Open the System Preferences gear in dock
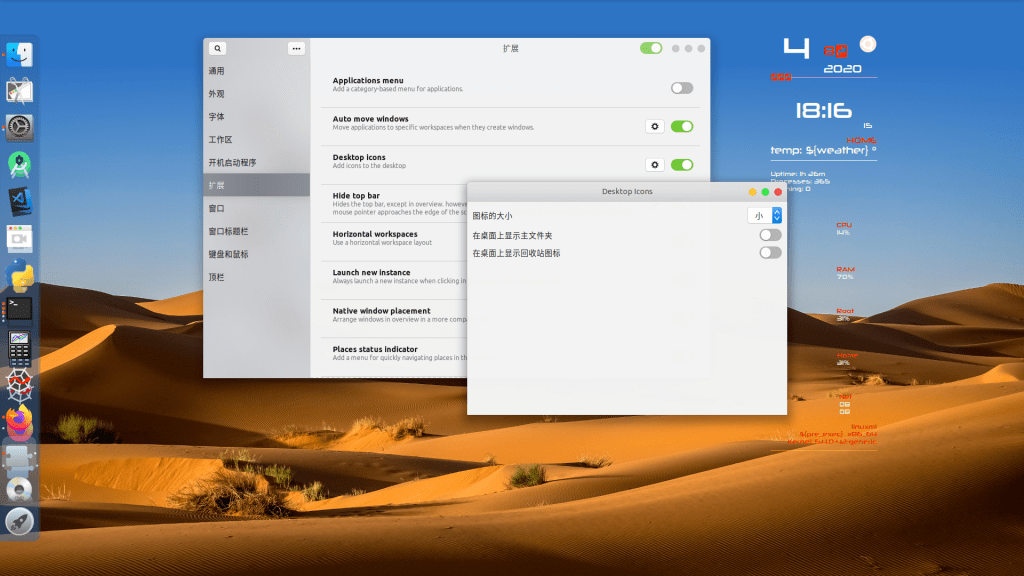1024x576 pixels. 19,127
